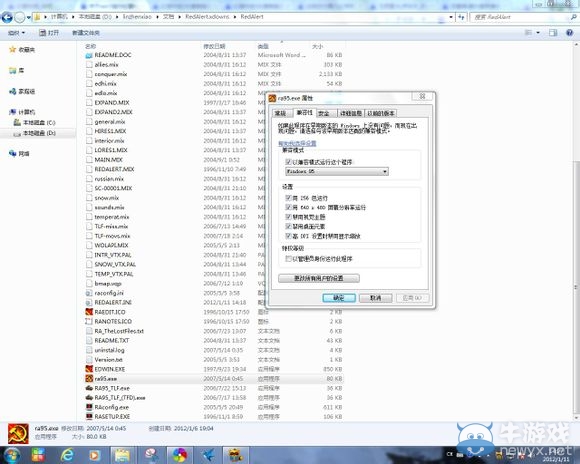Open the Organize dropdown menu
The image size is (580, 464).
[x=16, y=33]
